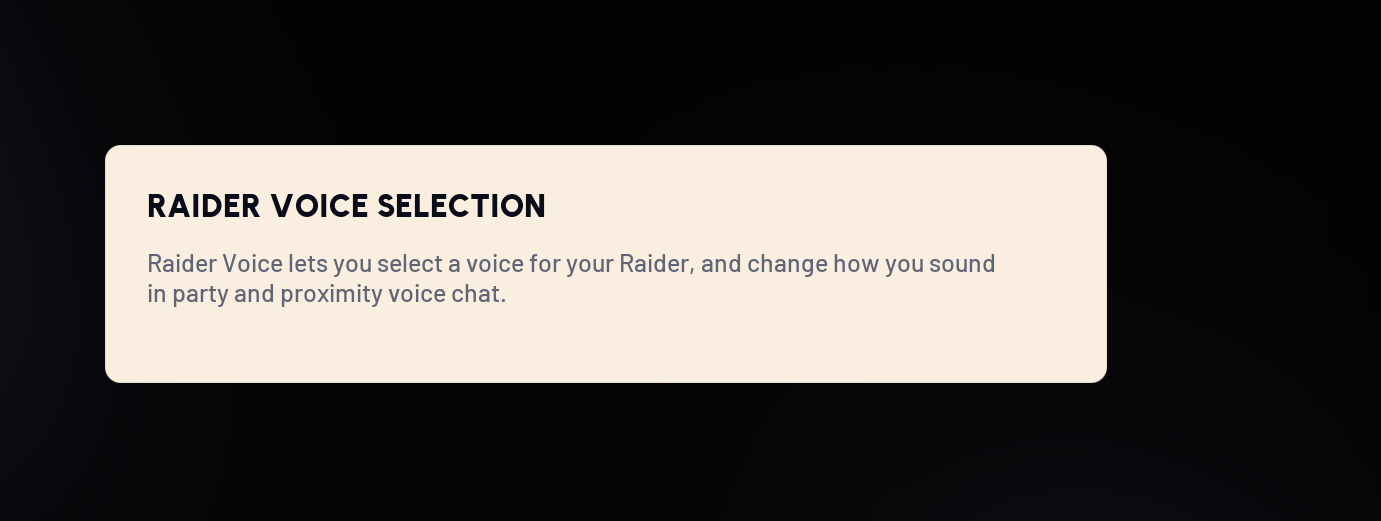Click the word "chat." ending the description

point(479,294)
